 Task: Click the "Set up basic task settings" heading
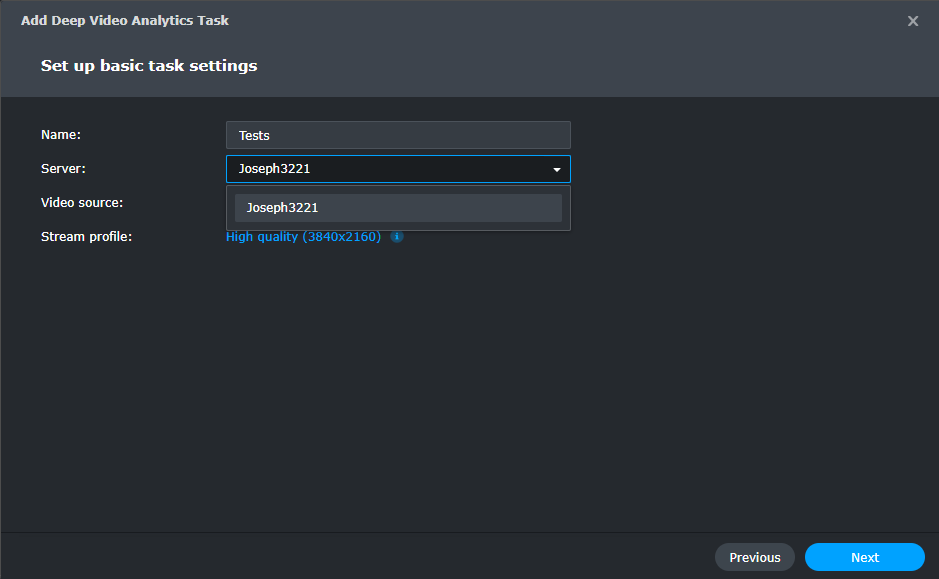pyautogui.click(x=149, y=66)
